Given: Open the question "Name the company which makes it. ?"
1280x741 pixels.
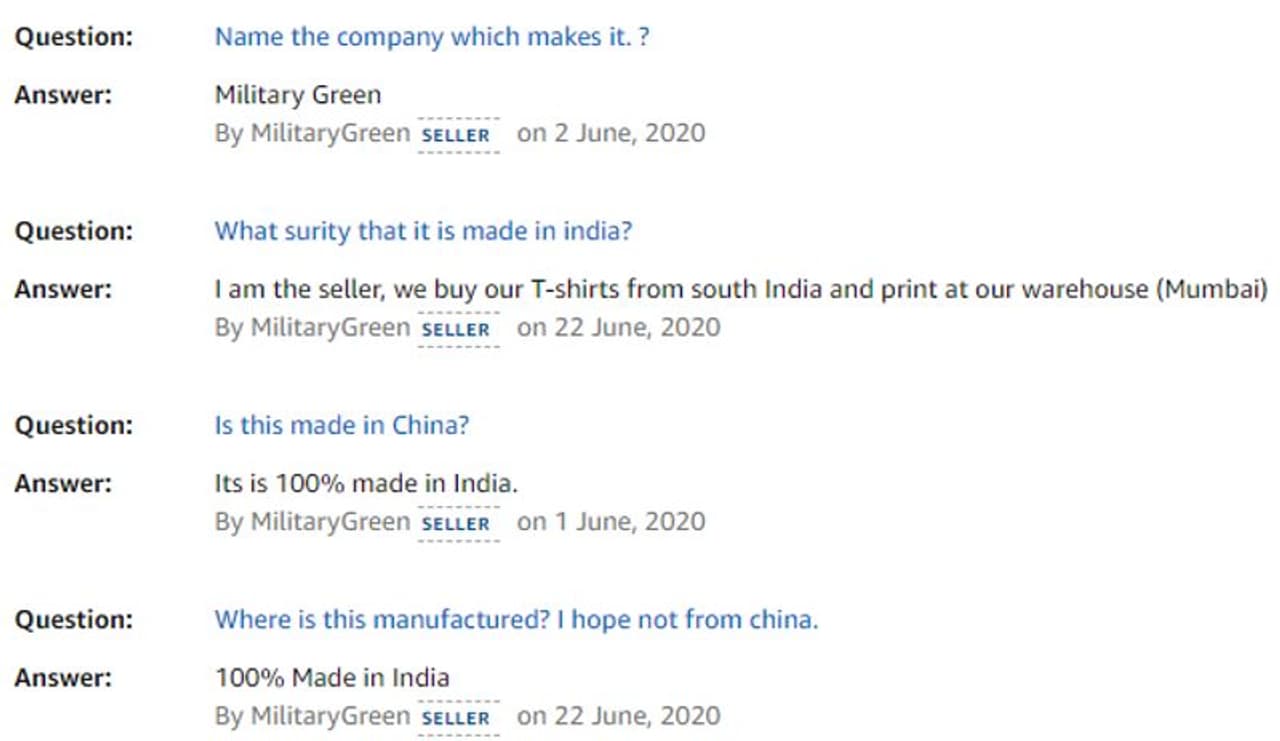Looking at the screenshot, I should (x=432, y=38).
